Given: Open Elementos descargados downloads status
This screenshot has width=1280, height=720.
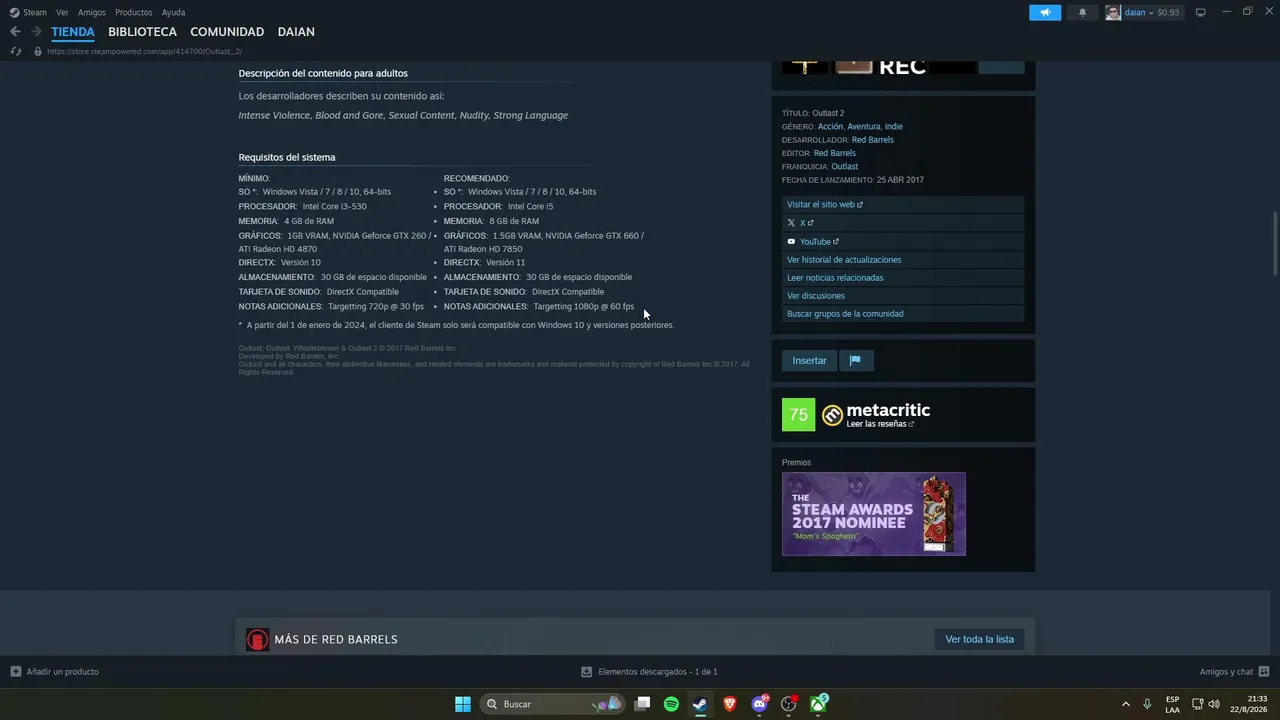Looking at the screenshot, I should 649,672.
